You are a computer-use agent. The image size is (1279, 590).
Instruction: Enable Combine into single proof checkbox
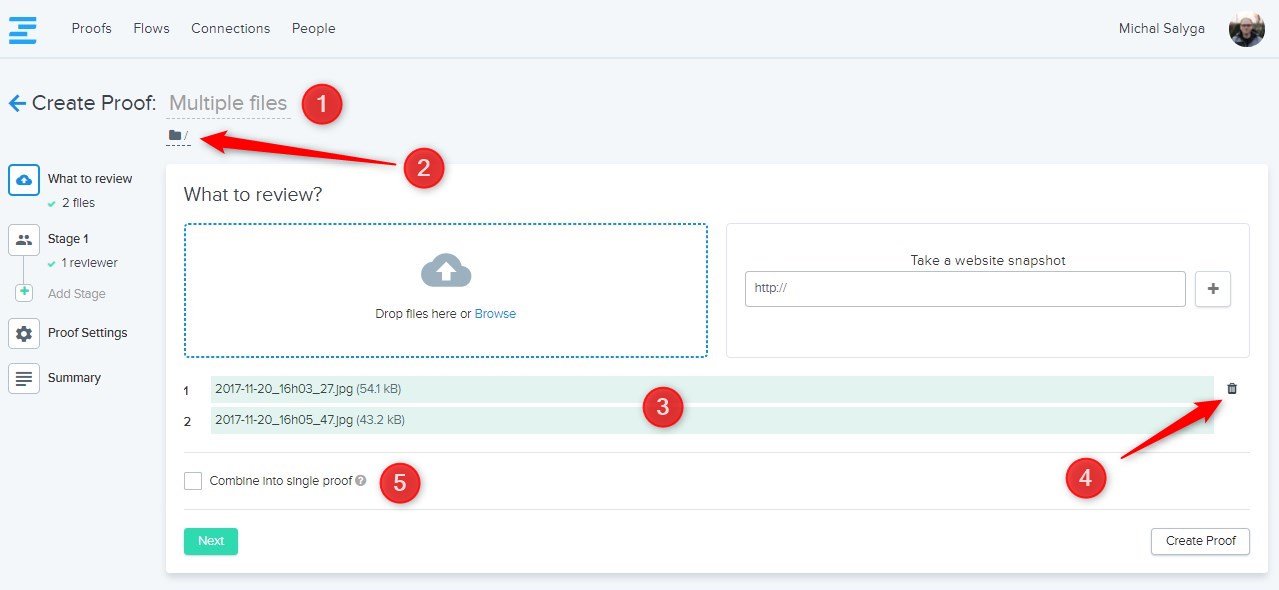[193, 481]
